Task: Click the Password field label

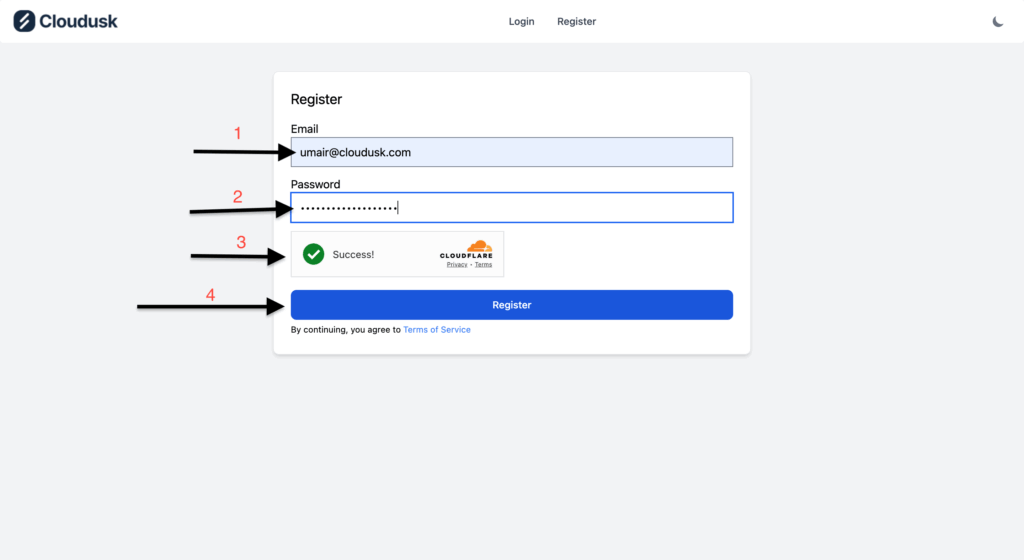Action: 315,184
